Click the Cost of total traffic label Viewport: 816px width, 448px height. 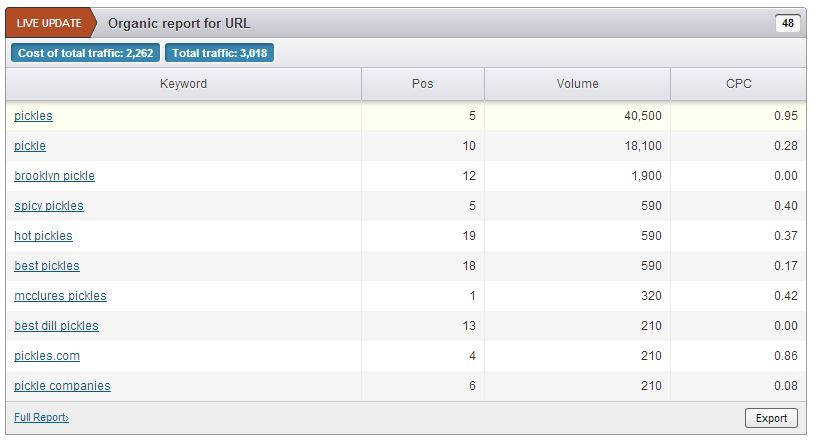85,53
